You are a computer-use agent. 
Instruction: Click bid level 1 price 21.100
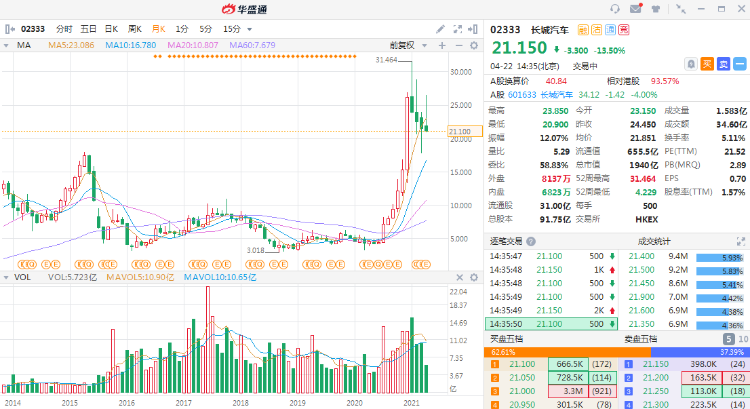pos(522,364)
